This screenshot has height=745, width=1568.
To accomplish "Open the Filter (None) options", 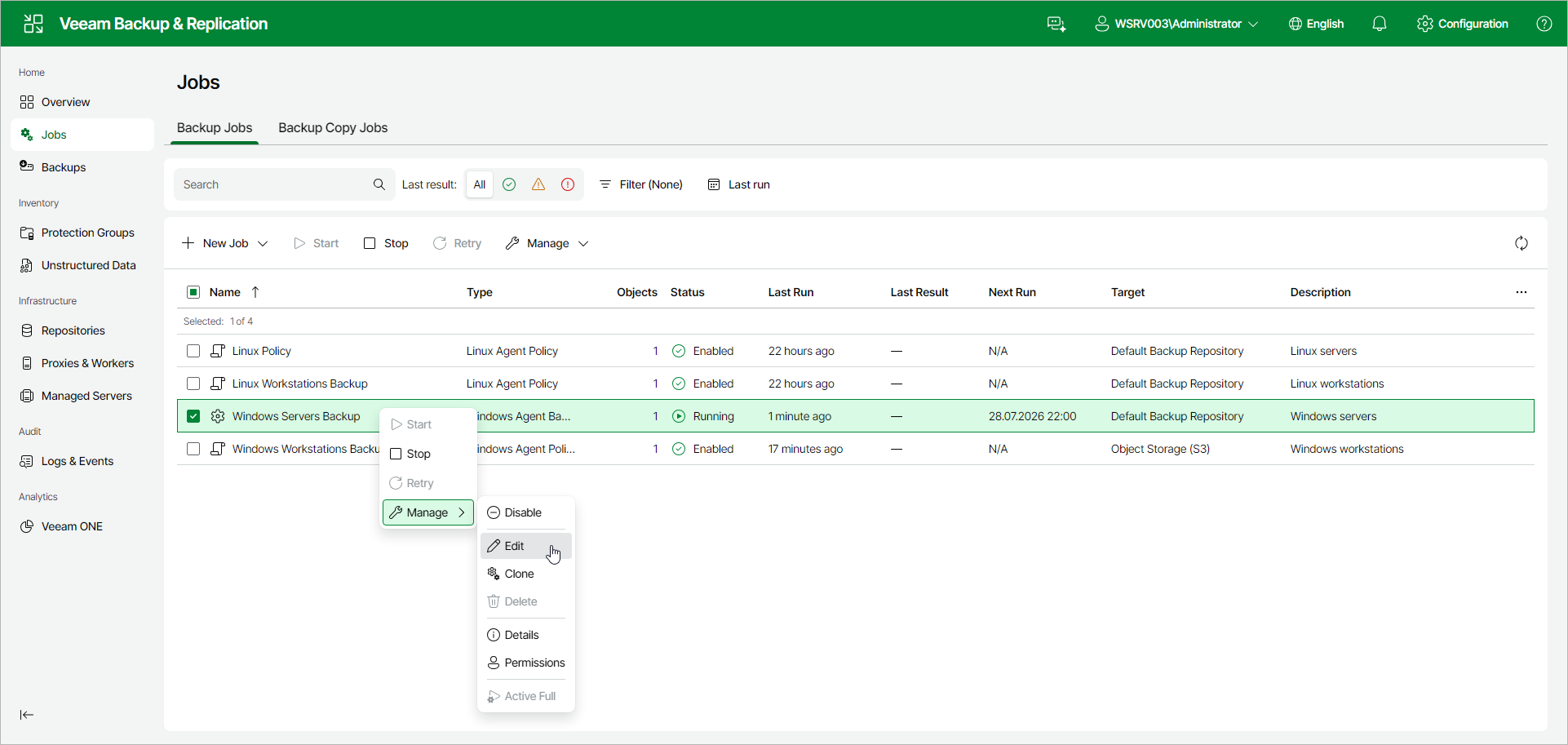I will (x=641, y=184).
